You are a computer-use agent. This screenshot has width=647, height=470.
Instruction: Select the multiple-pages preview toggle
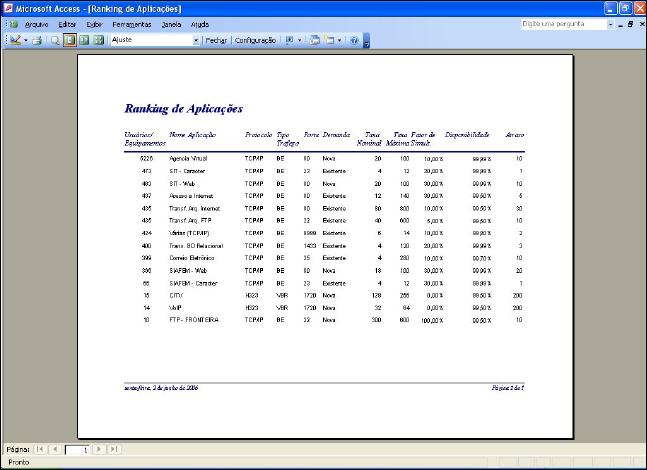pos(99,40)
